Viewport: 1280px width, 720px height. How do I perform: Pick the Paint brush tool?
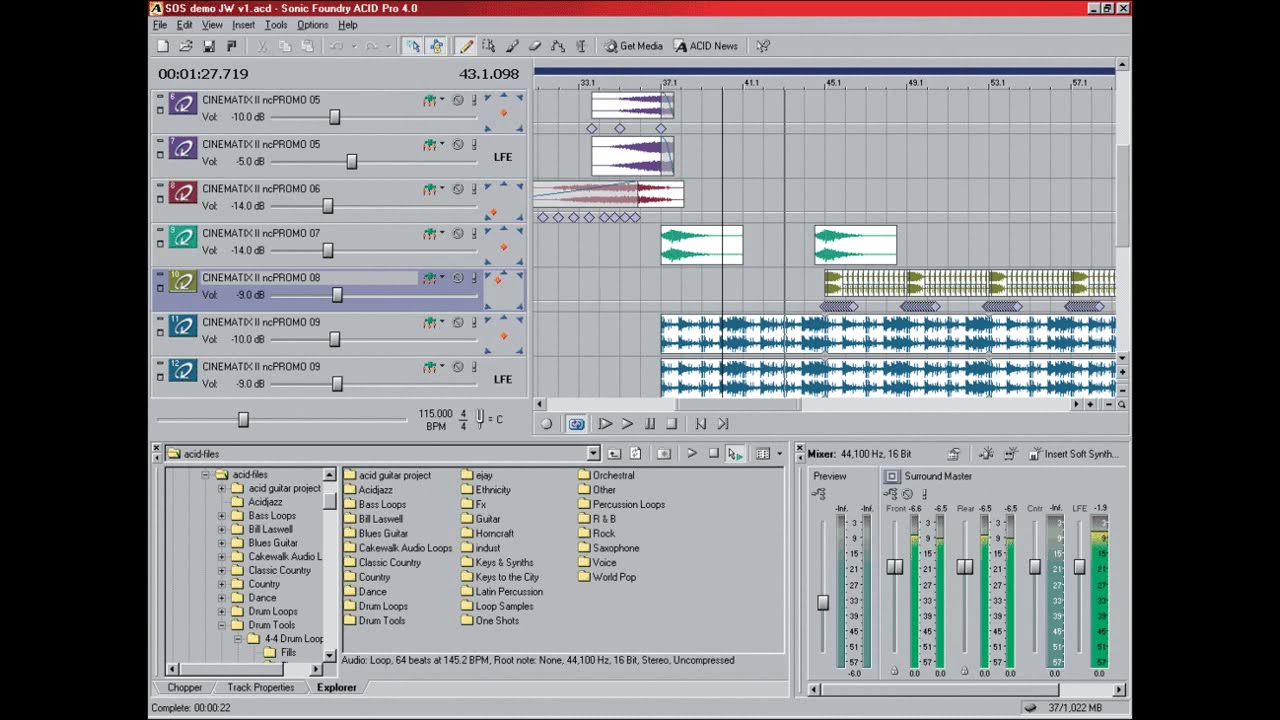pyautogui.click(x=512, y=46)
